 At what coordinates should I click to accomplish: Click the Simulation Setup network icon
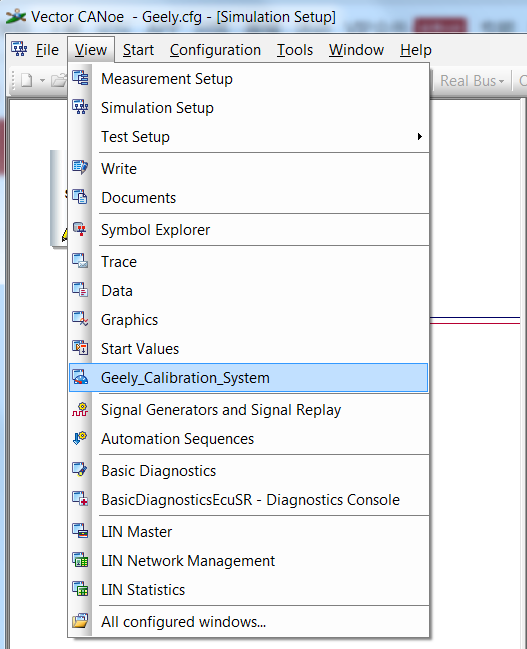[80, 107]
